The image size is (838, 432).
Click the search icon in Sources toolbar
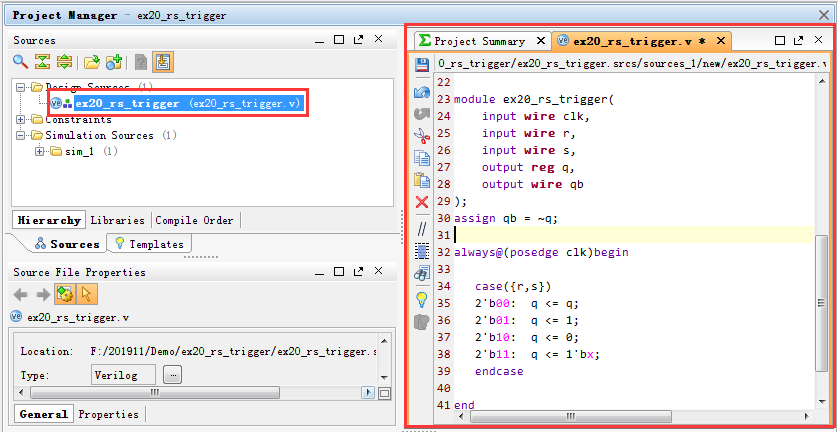point(20,62)
